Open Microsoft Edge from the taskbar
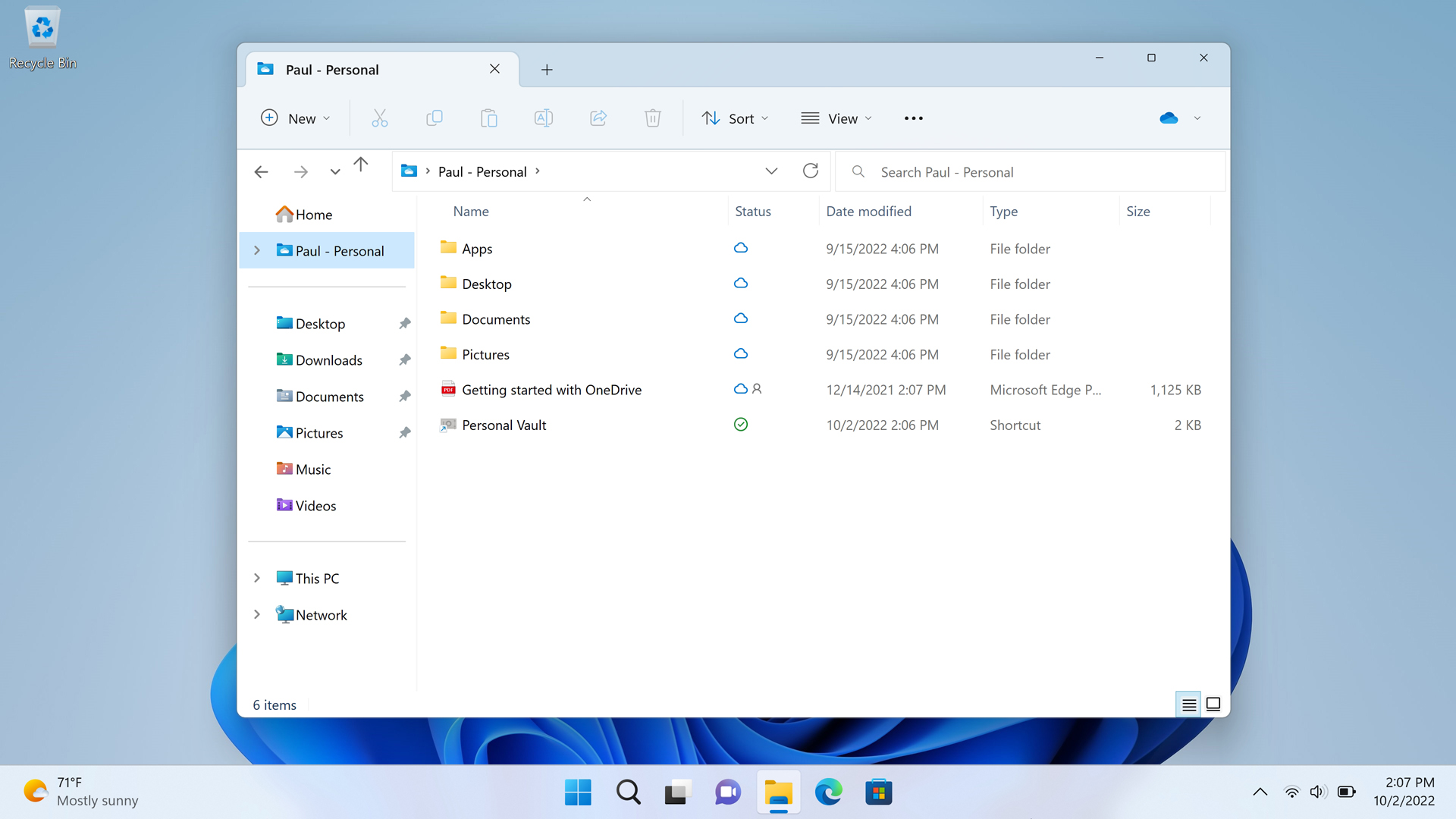Viewport: 1456px width, 819px height. pos(828,792)
